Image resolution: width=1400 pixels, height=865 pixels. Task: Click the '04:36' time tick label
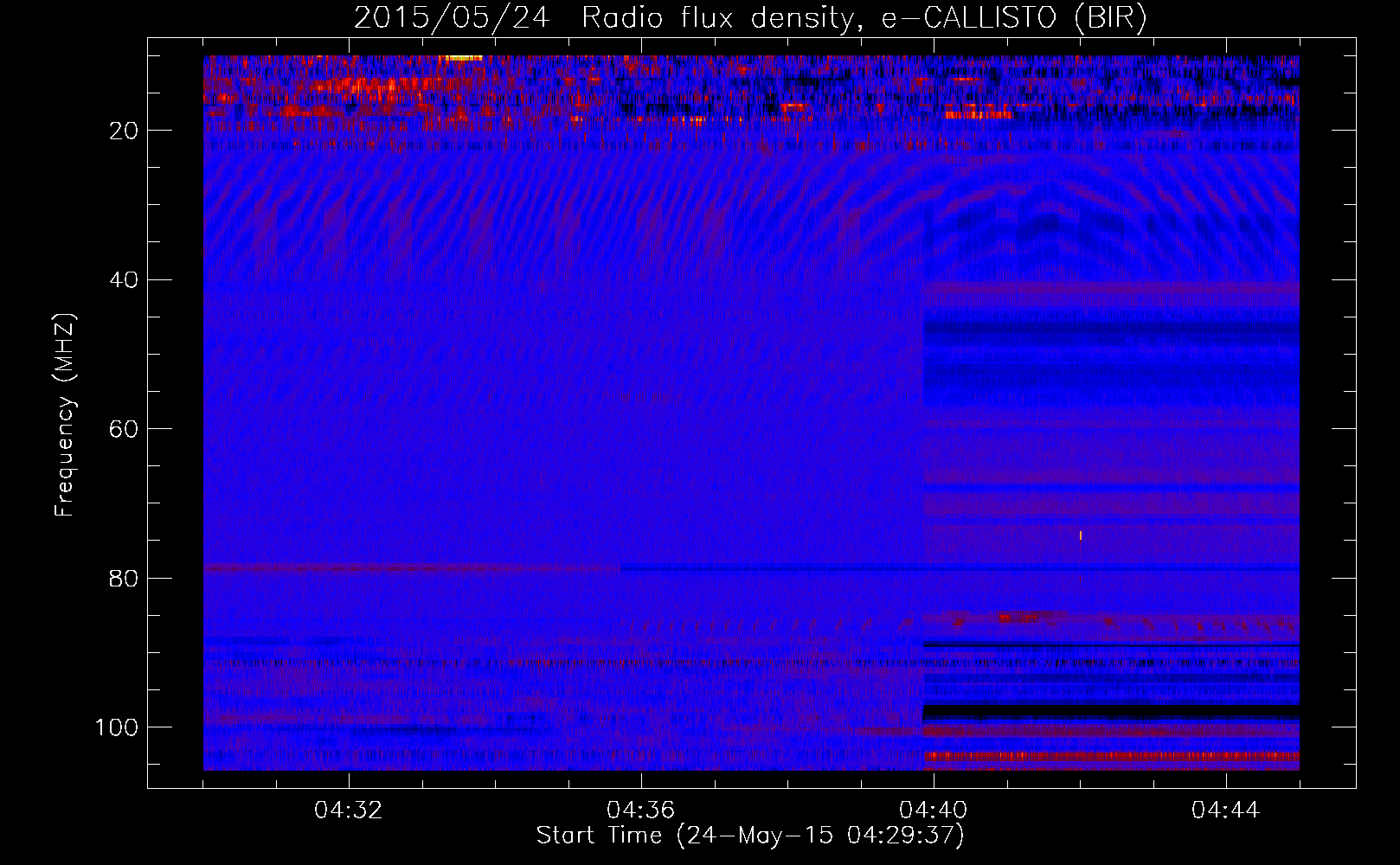[640, 811]
